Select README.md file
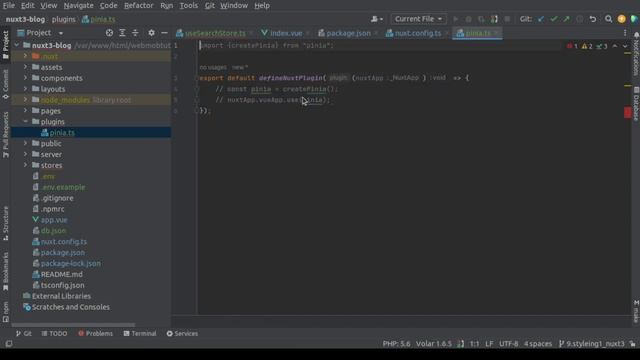The width and height of the screenshot is (640, 360). (61, 274)
